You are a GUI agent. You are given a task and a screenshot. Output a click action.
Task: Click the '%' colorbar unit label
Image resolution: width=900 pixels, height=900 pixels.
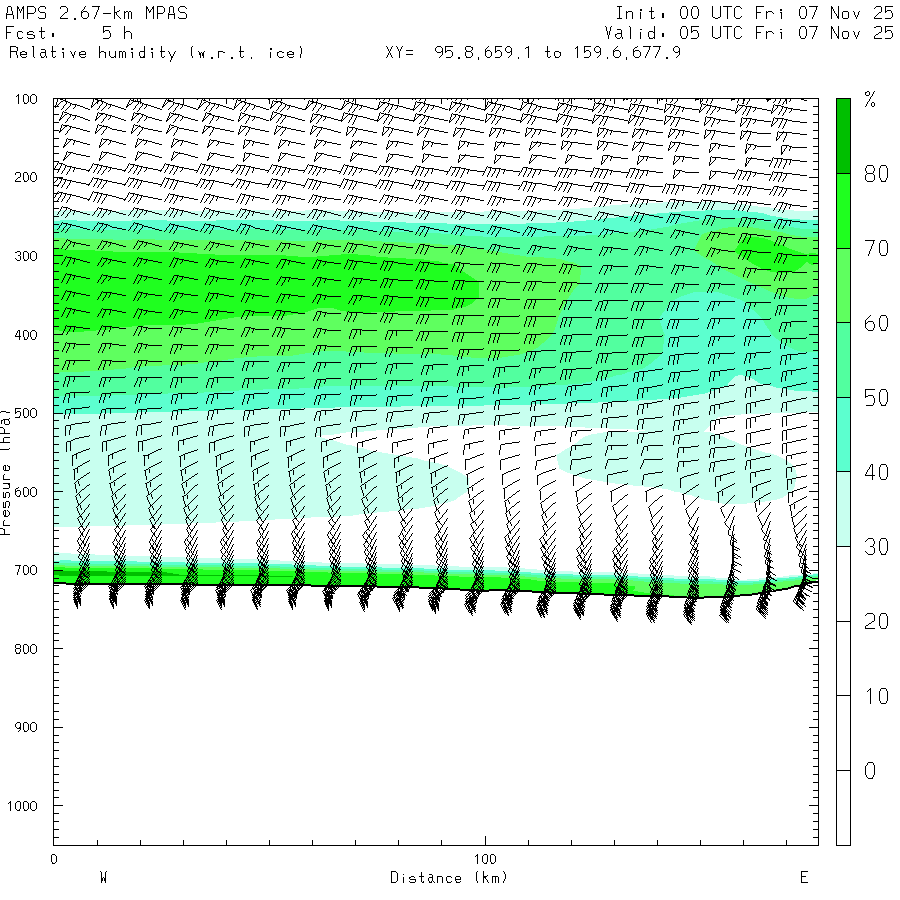(870, 100)
